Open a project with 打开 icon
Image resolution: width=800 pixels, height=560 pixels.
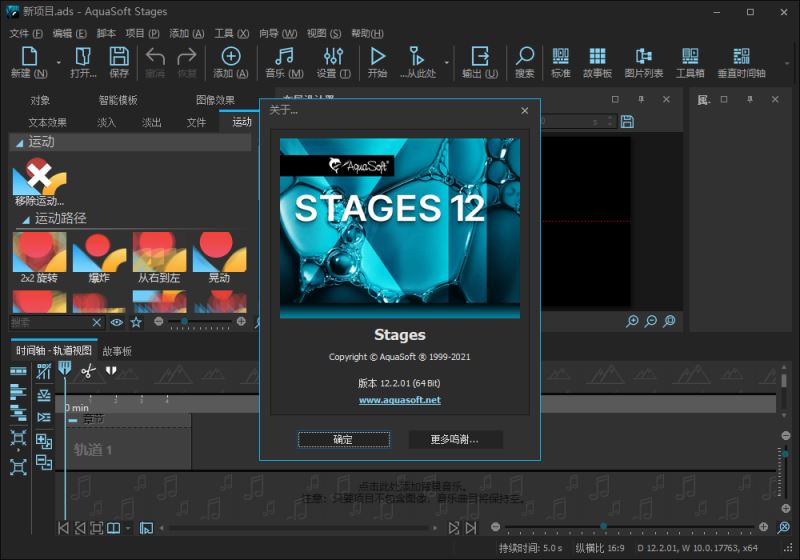click(83, 56)
